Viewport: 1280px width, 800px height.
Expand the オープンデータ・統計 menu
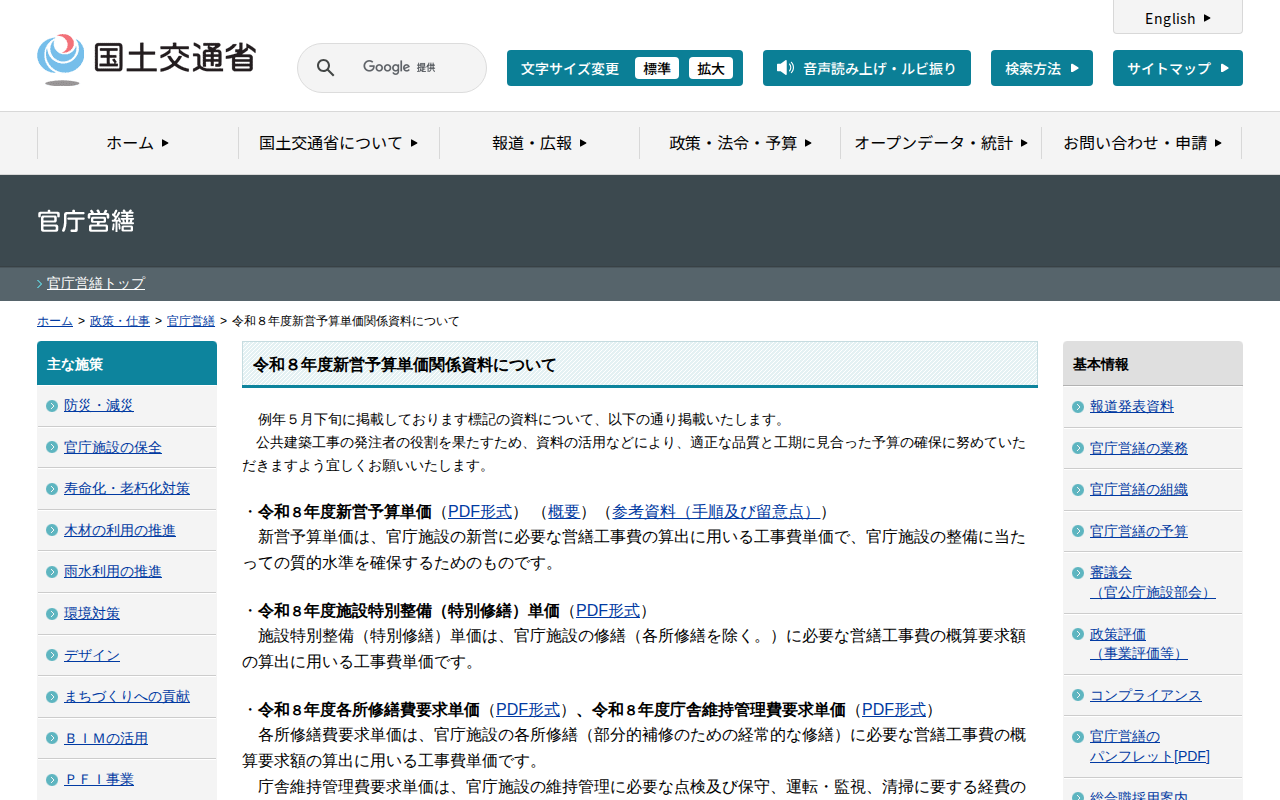pos(940,143)
